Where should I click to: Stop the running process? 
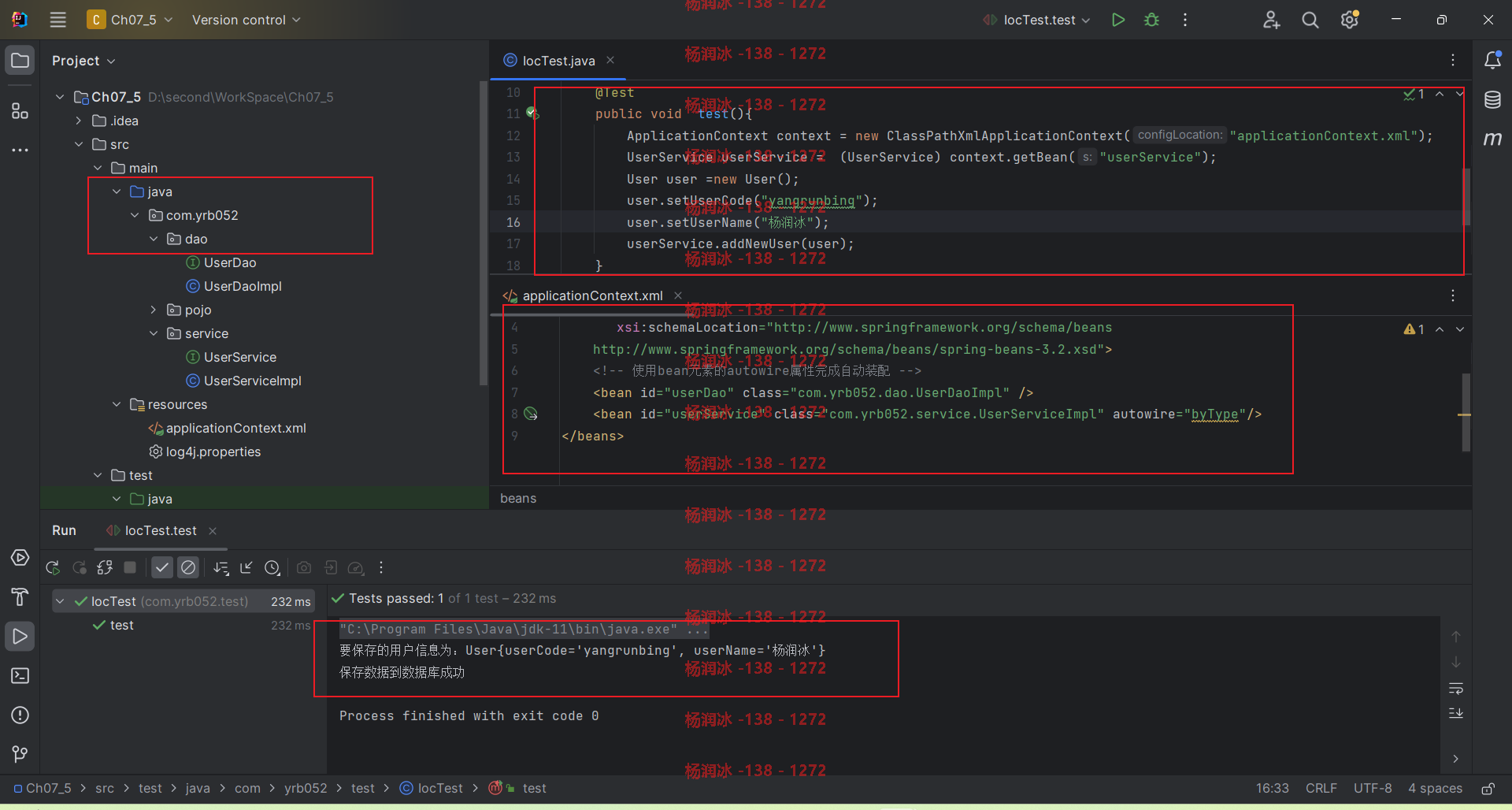[131, 567]
